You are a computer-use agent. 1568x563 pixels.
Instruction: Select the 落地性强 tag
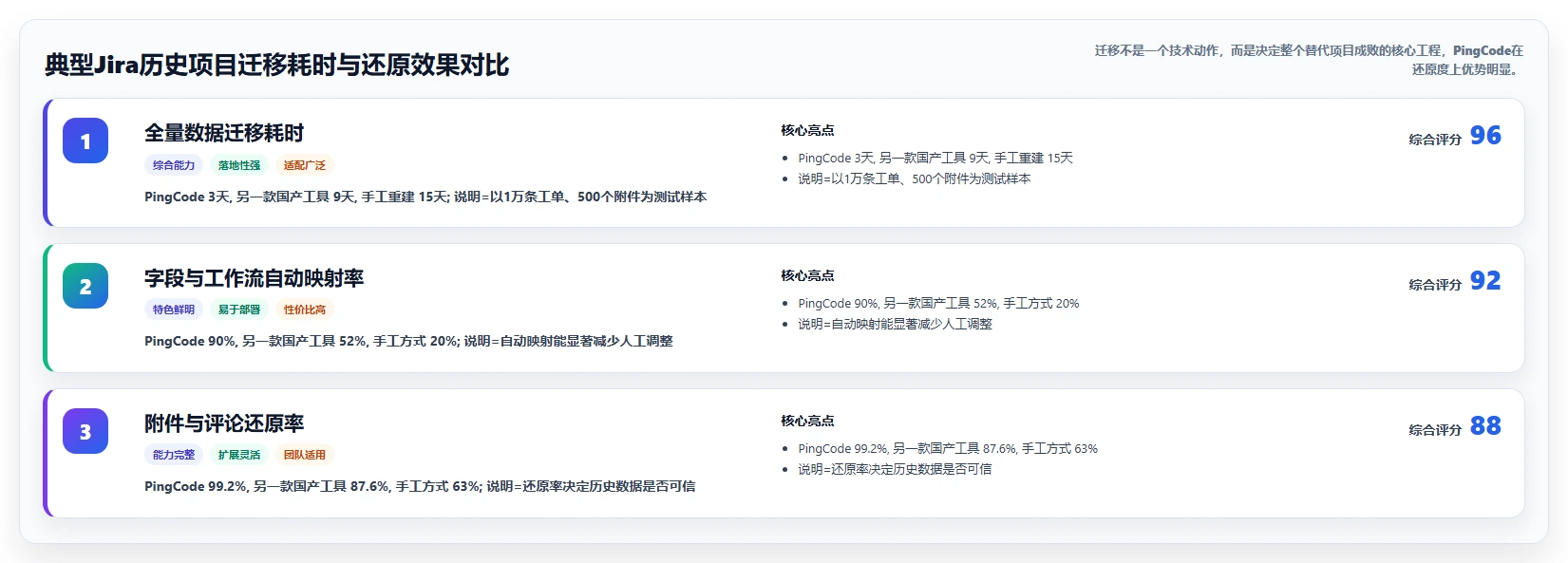(x=239, y=165)
